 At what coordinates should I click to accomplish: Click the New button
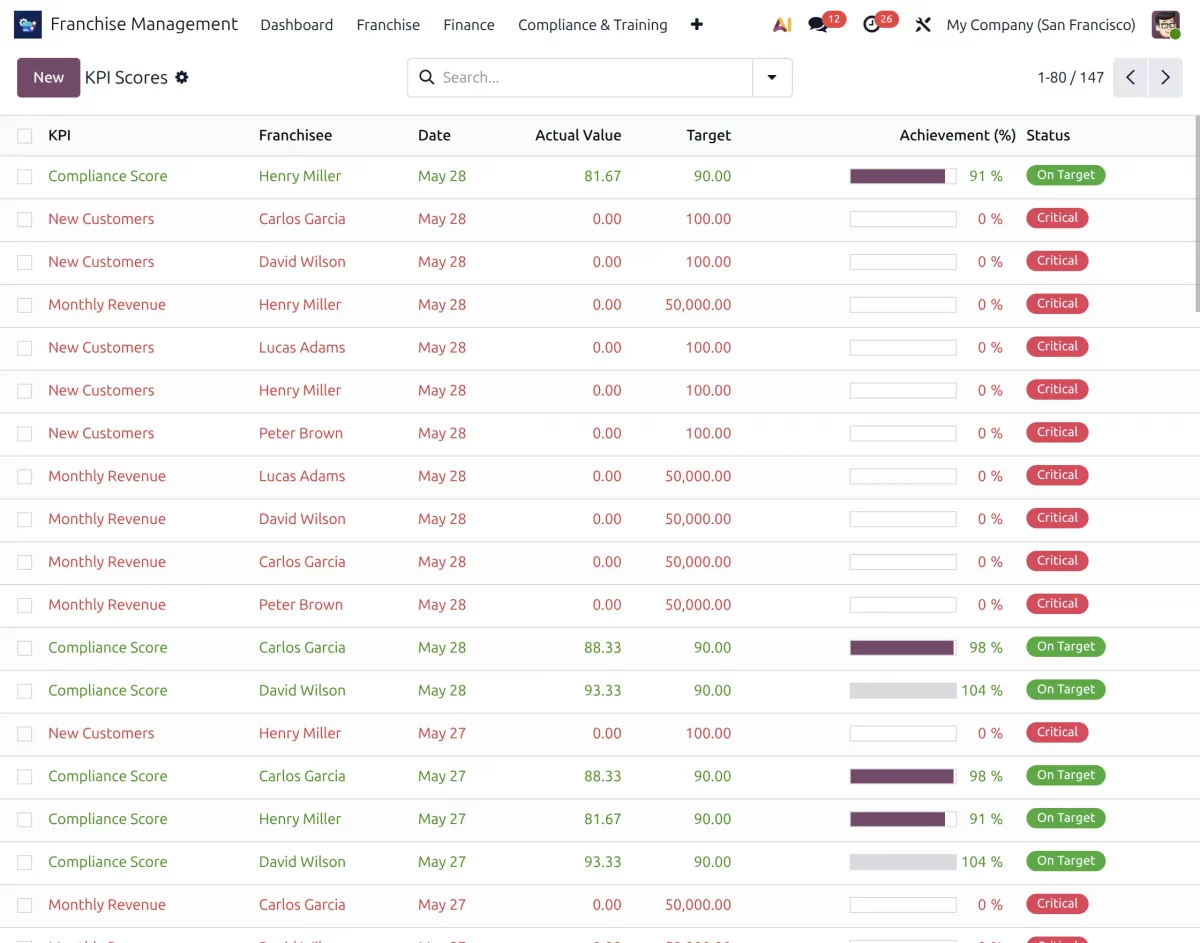point(48,77)
